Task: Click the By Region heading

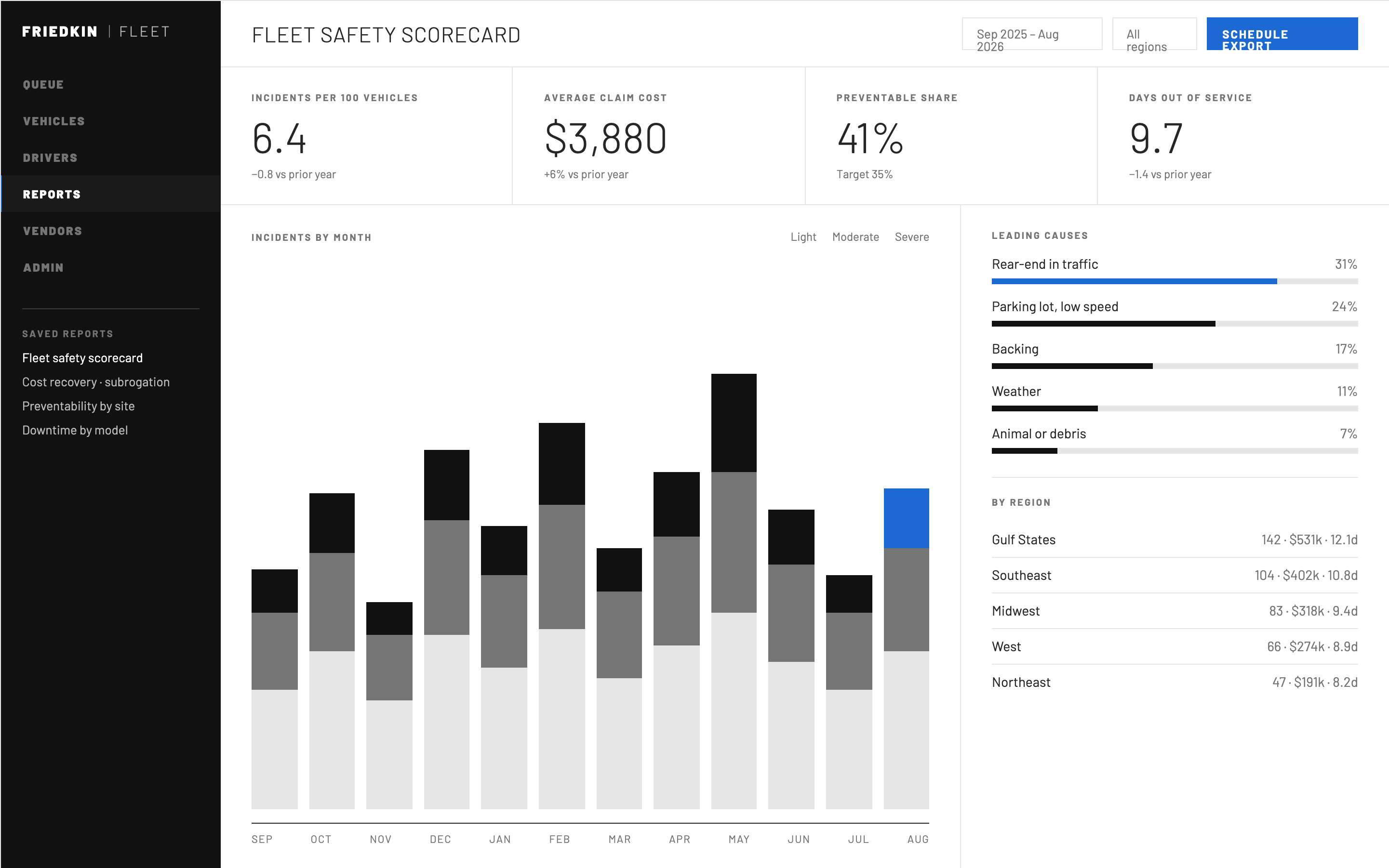Action: (1021, 503)
